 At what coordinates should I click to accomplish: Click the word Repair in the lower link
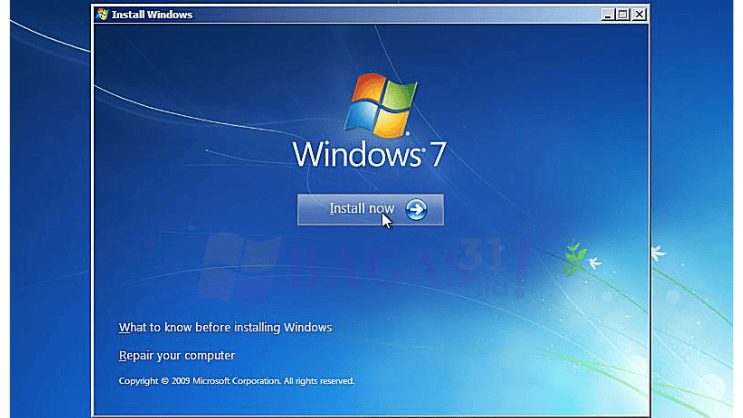(x=137, y=355)
